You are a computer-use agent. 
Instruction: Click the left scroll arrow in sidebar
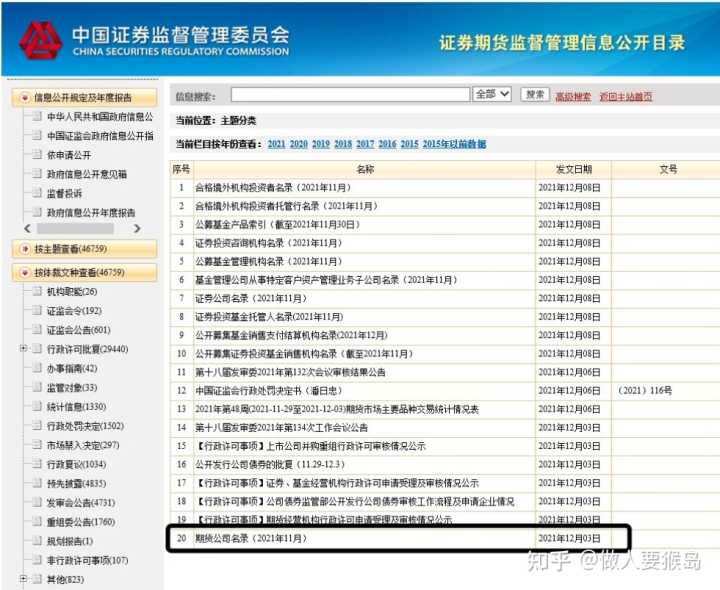(x=28, y=228)
